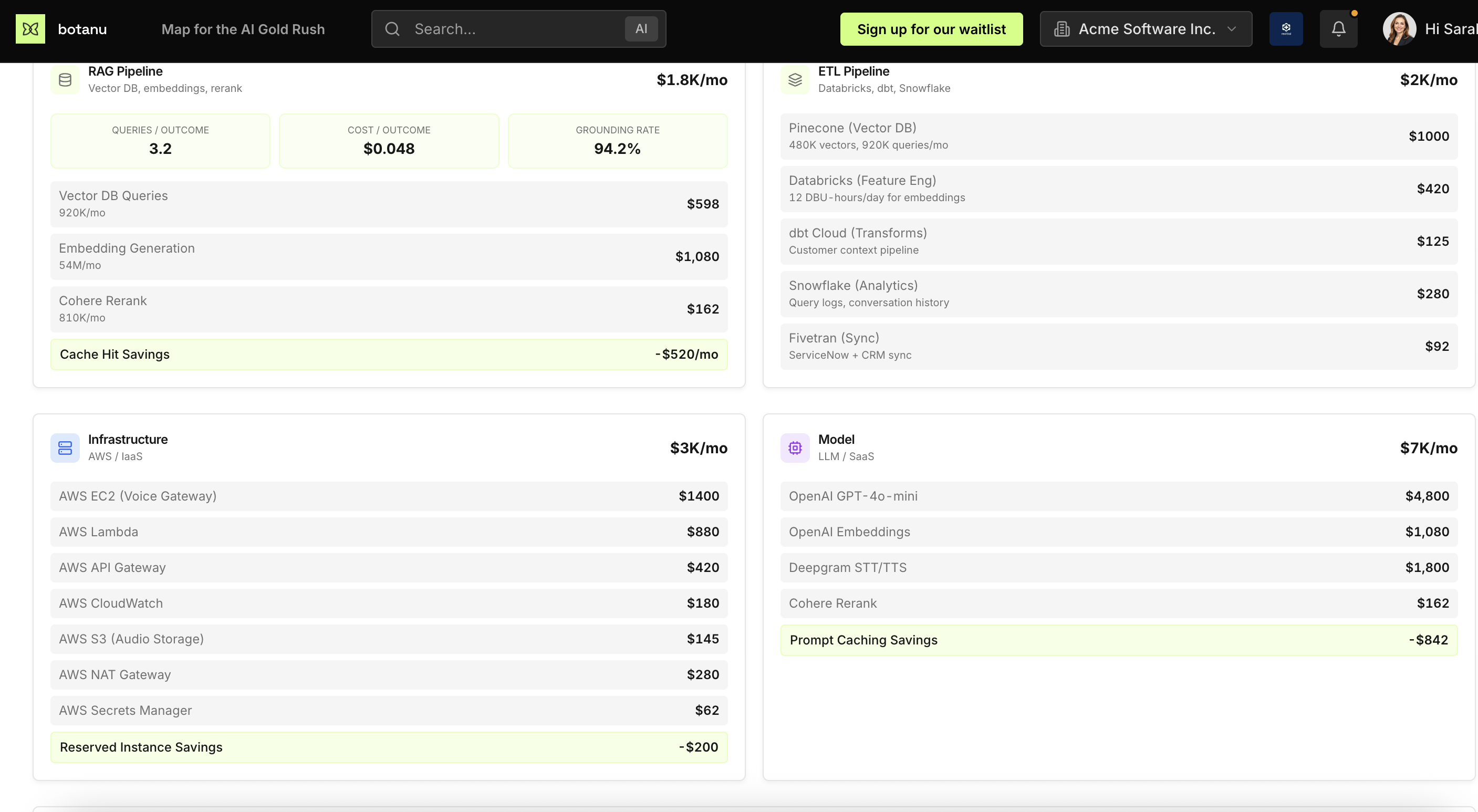Select the Prompt Caching Savings row
Image resolution: width=1478 pixels, height=812 pixels.
1119,640
